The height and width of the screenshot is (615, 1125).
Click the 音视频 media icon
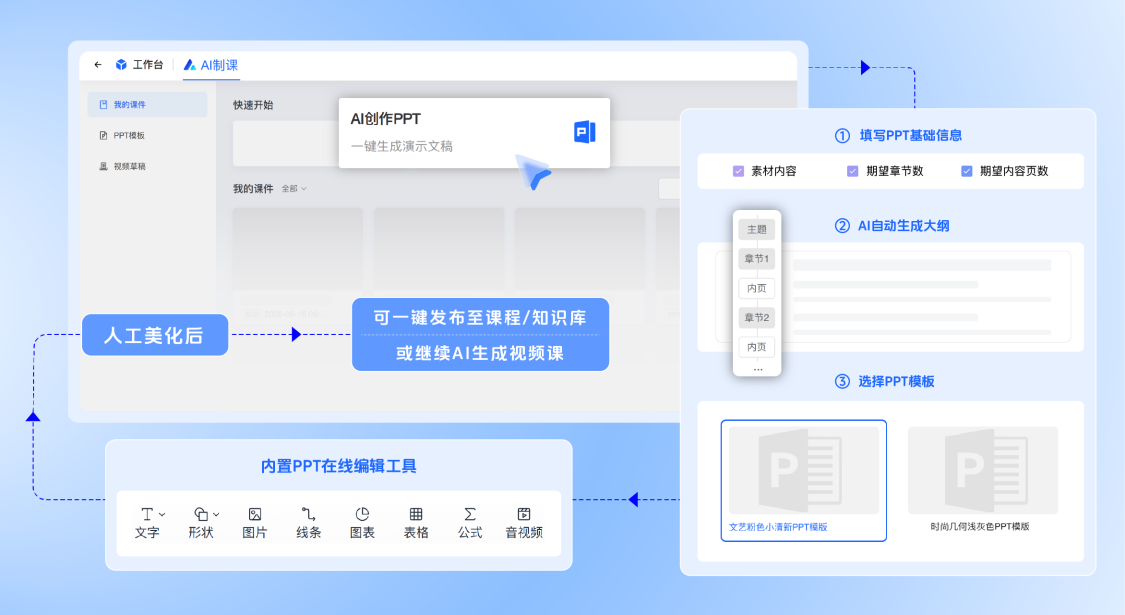coord(524,514)
